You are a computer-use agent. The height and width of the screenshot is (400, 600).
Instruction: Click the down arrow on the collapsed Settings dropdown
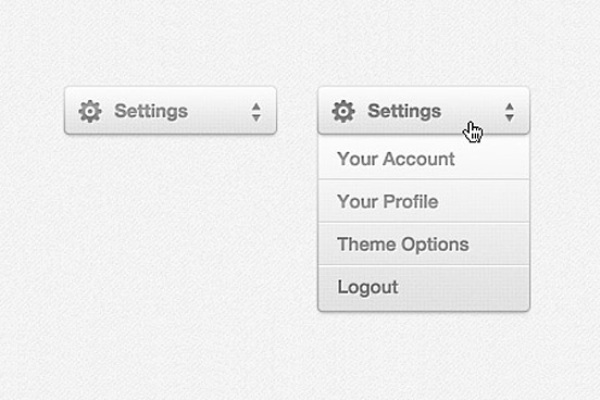pos(256,117)
